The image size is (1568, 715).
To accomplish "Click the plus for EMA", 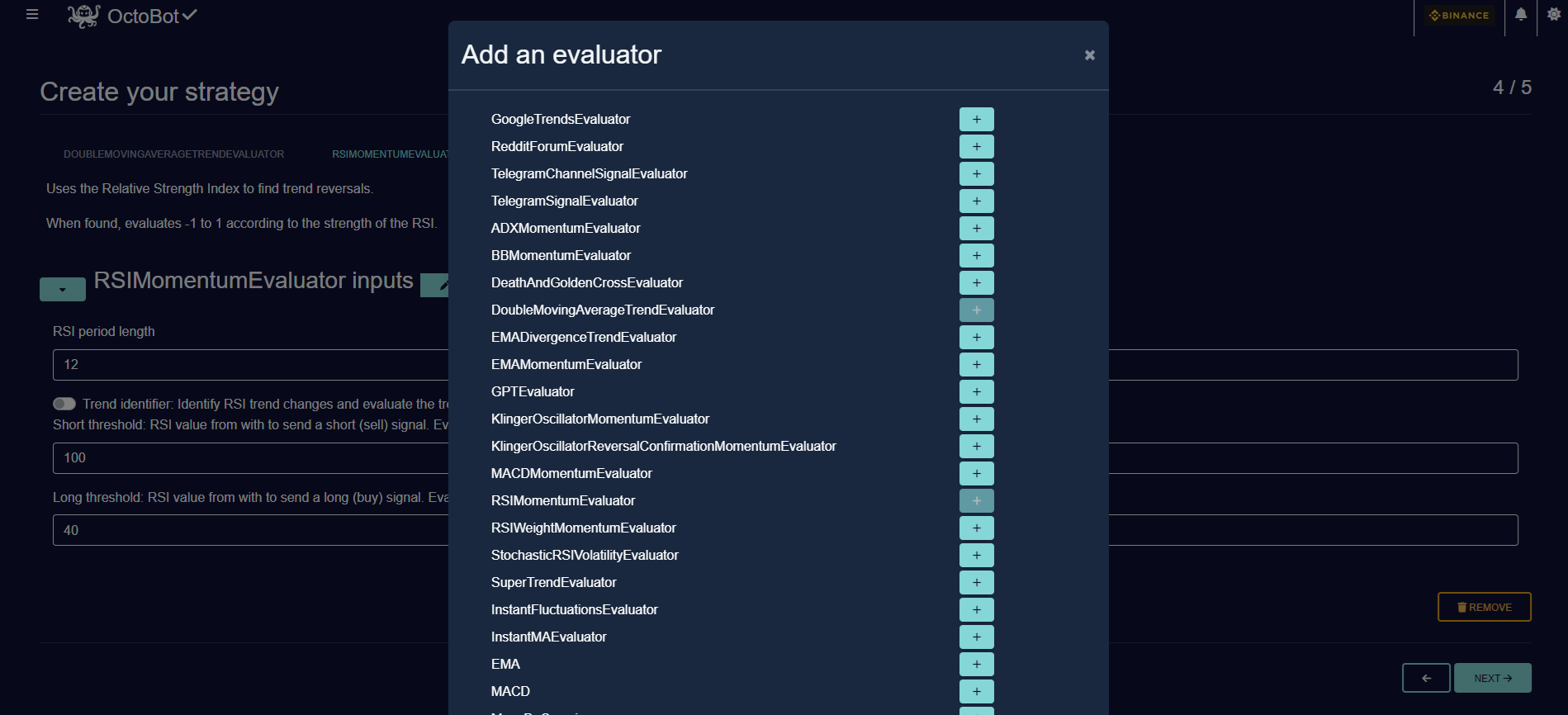I will [976, 664].
